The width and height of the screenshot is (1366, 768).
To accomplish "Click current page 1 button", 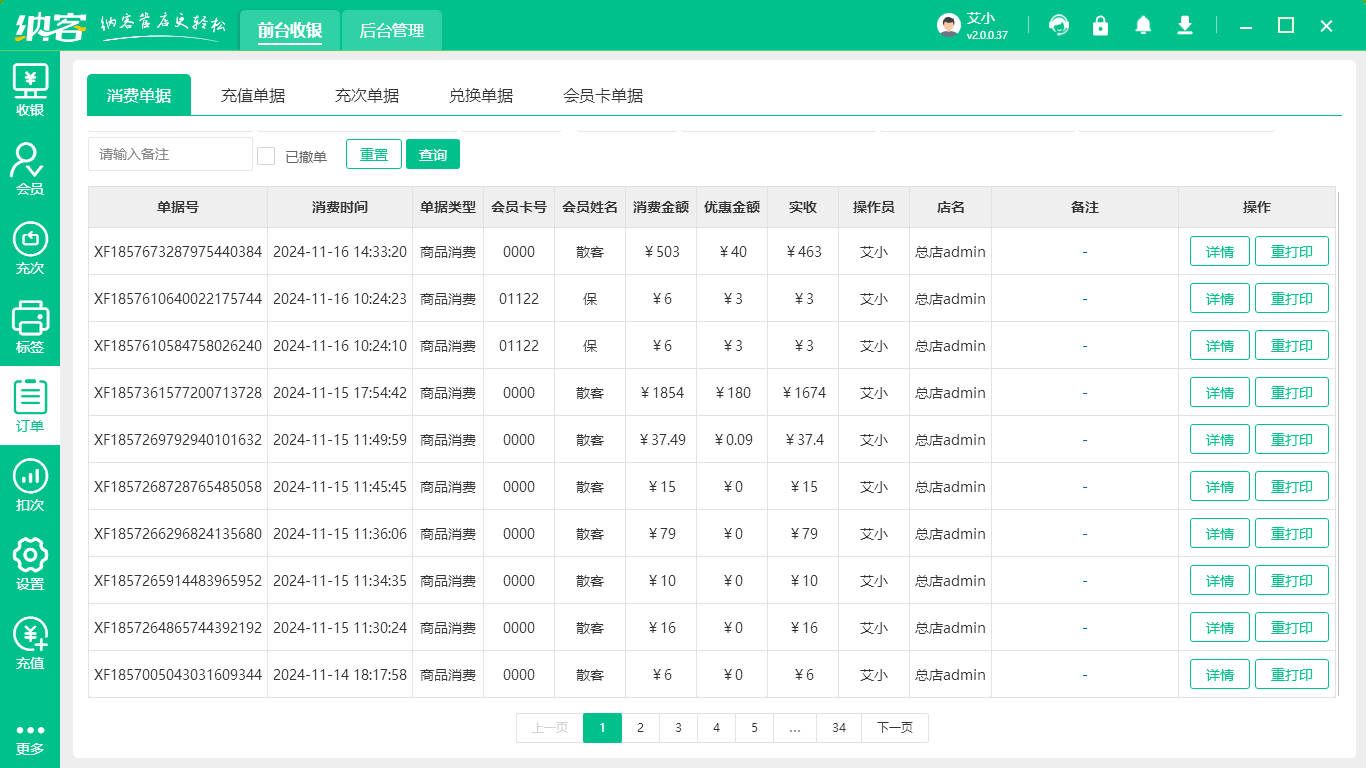I will 602,728.
